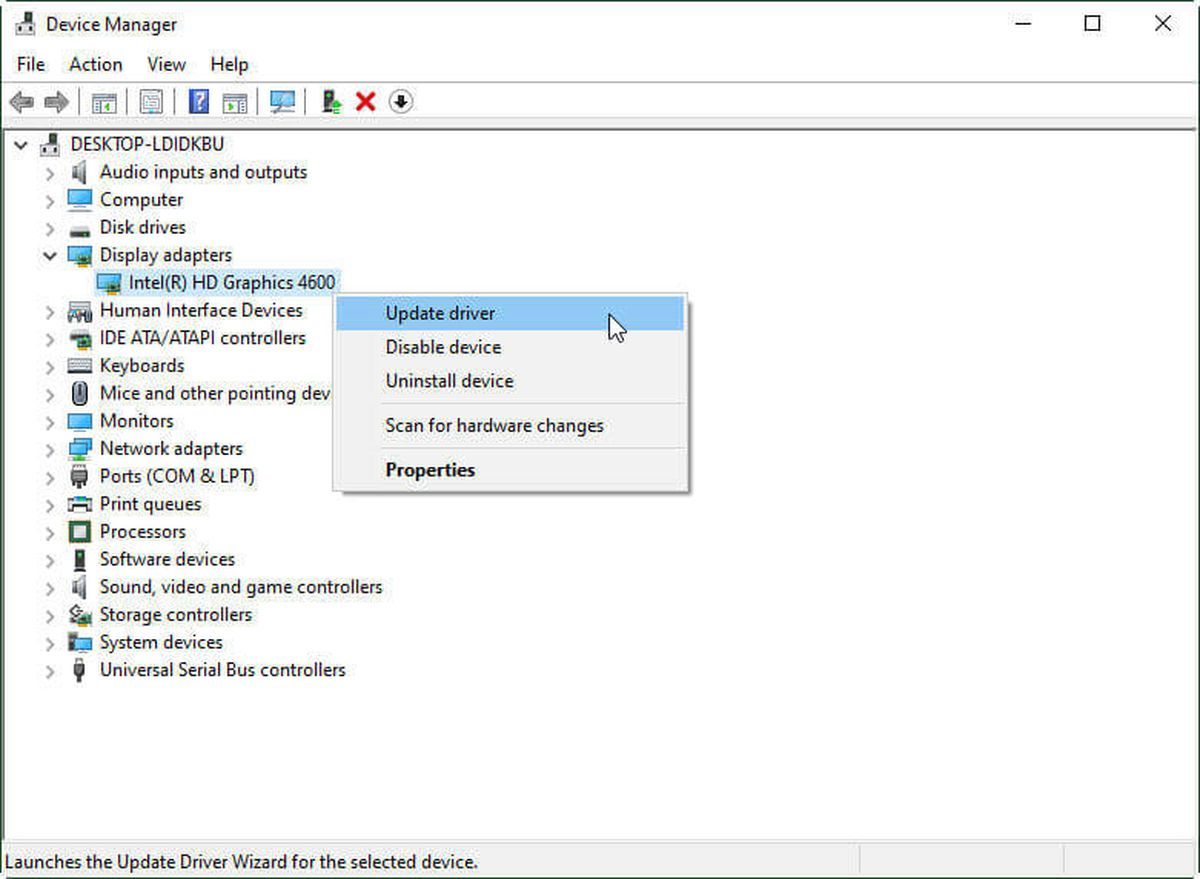The height and width of the screenshot is (879, 1200).
Task: Expand the Processors node
Action: 50,532
